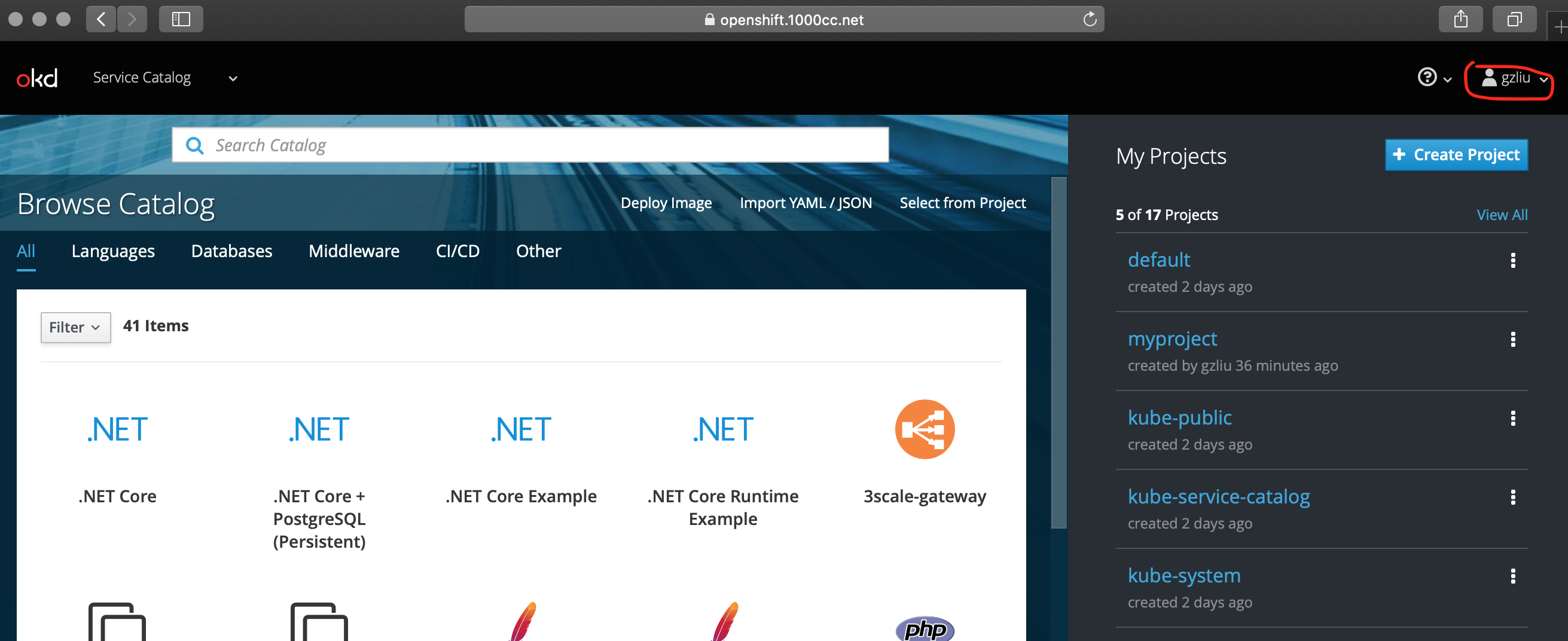Viewport: 1568px width, 641px height.
Task: Open kebab menu for default project
Action: [1512, 261]
